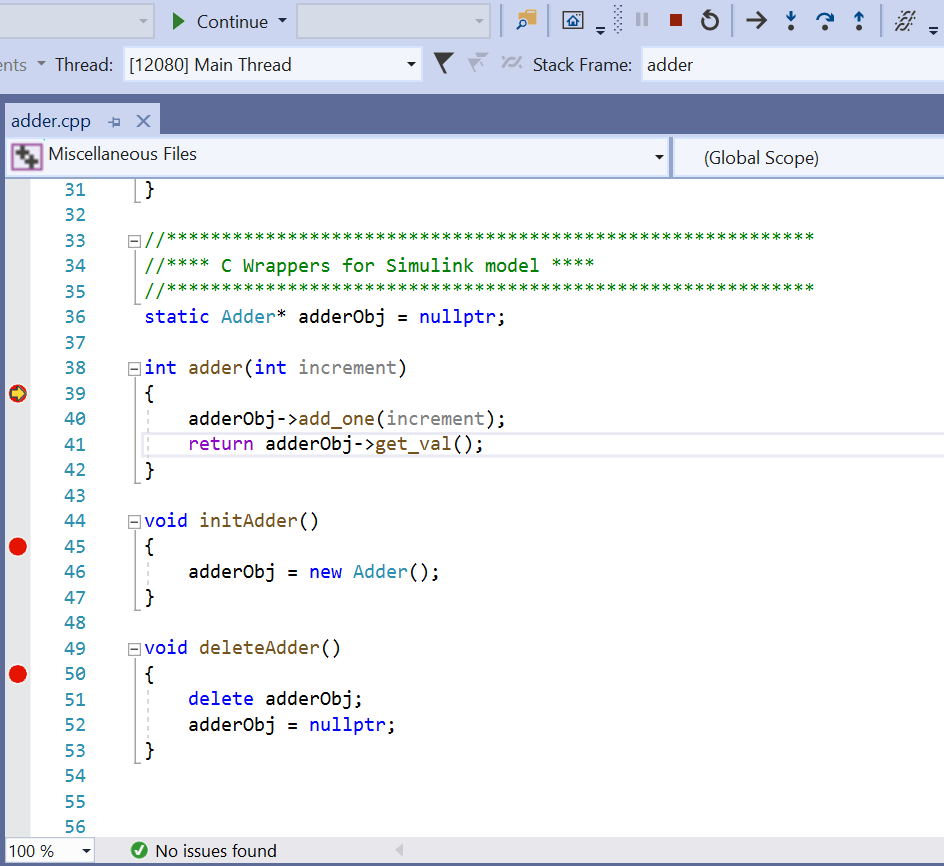This screenshot has height=866, width=944.
Task: Pin the adder.cpp document tab
Action: point(113,119)
